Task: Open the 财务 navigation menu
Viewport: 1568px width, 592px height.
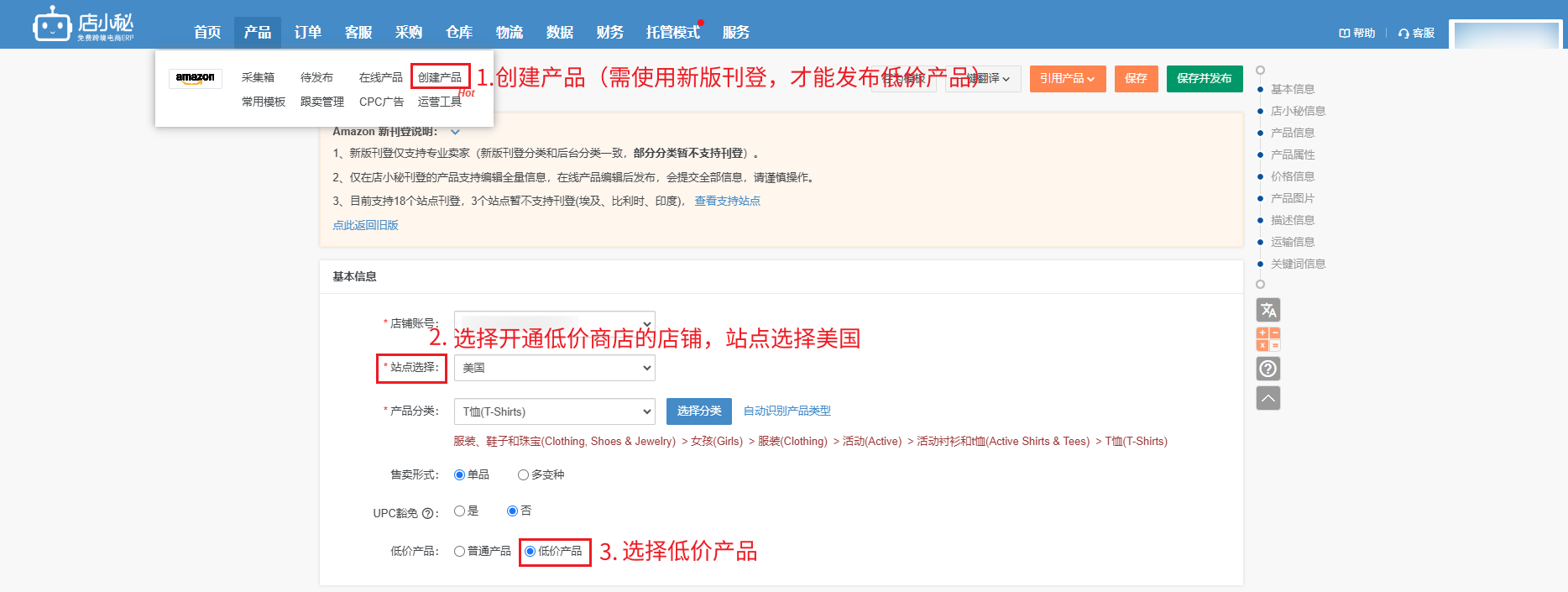Action: point(610,32)
